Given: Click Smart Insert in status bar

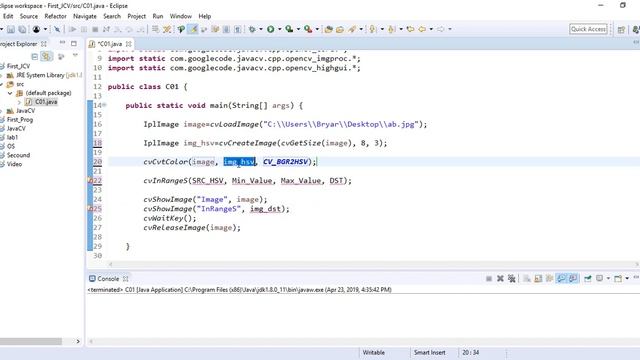Looking at the screenshot, I should coord(429,353).
